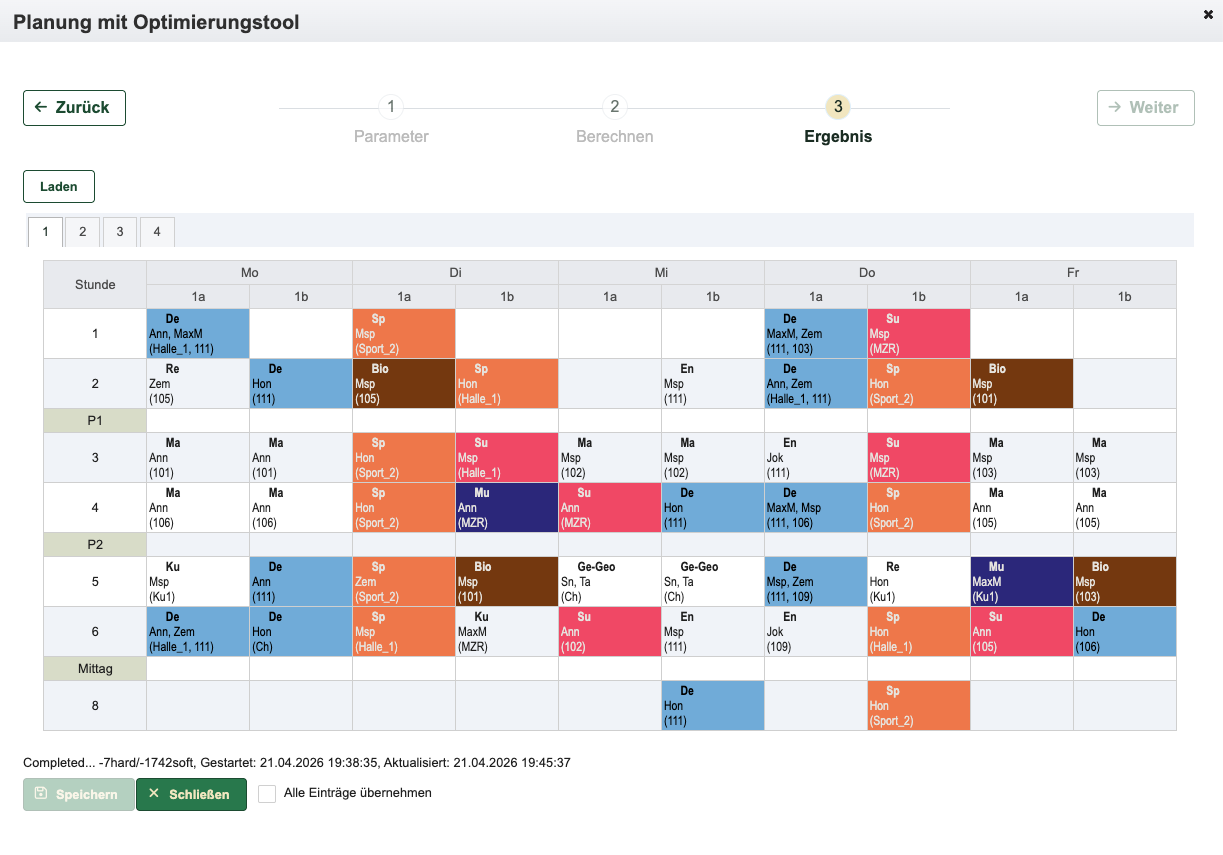
Task: Select Friday 1a Mu lesson in period 5
Action: 1021,582
